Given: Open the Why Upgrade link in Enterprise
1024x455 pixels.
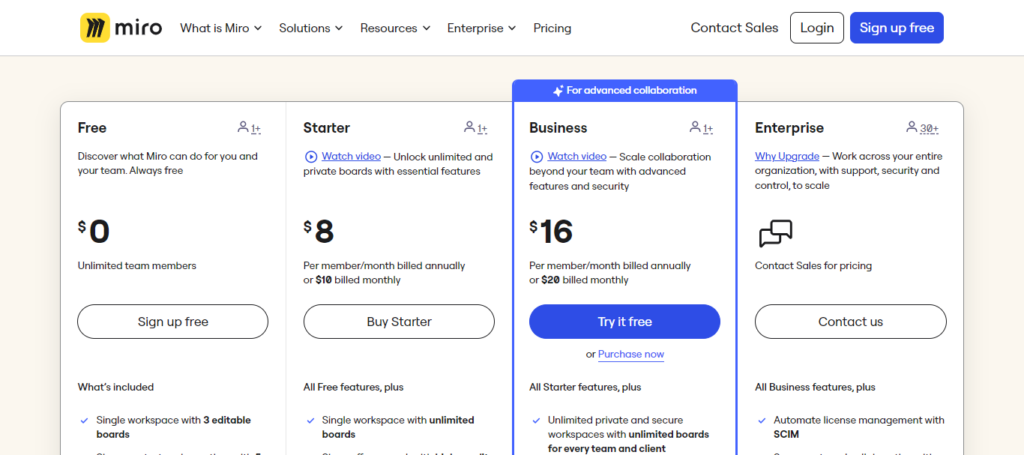Looking at the screenshot, I should pos(787,157).
